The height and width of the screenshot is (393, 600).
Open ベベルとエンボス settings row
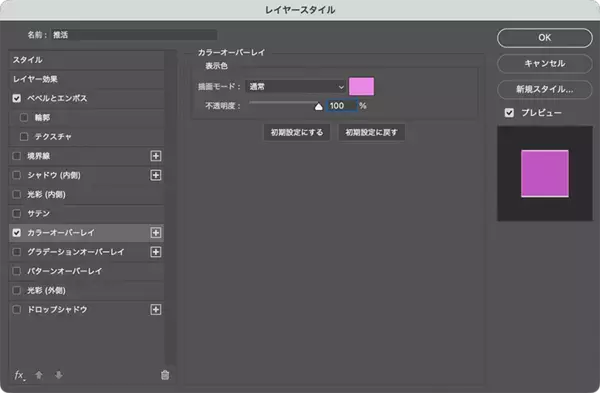coord(86,98)
